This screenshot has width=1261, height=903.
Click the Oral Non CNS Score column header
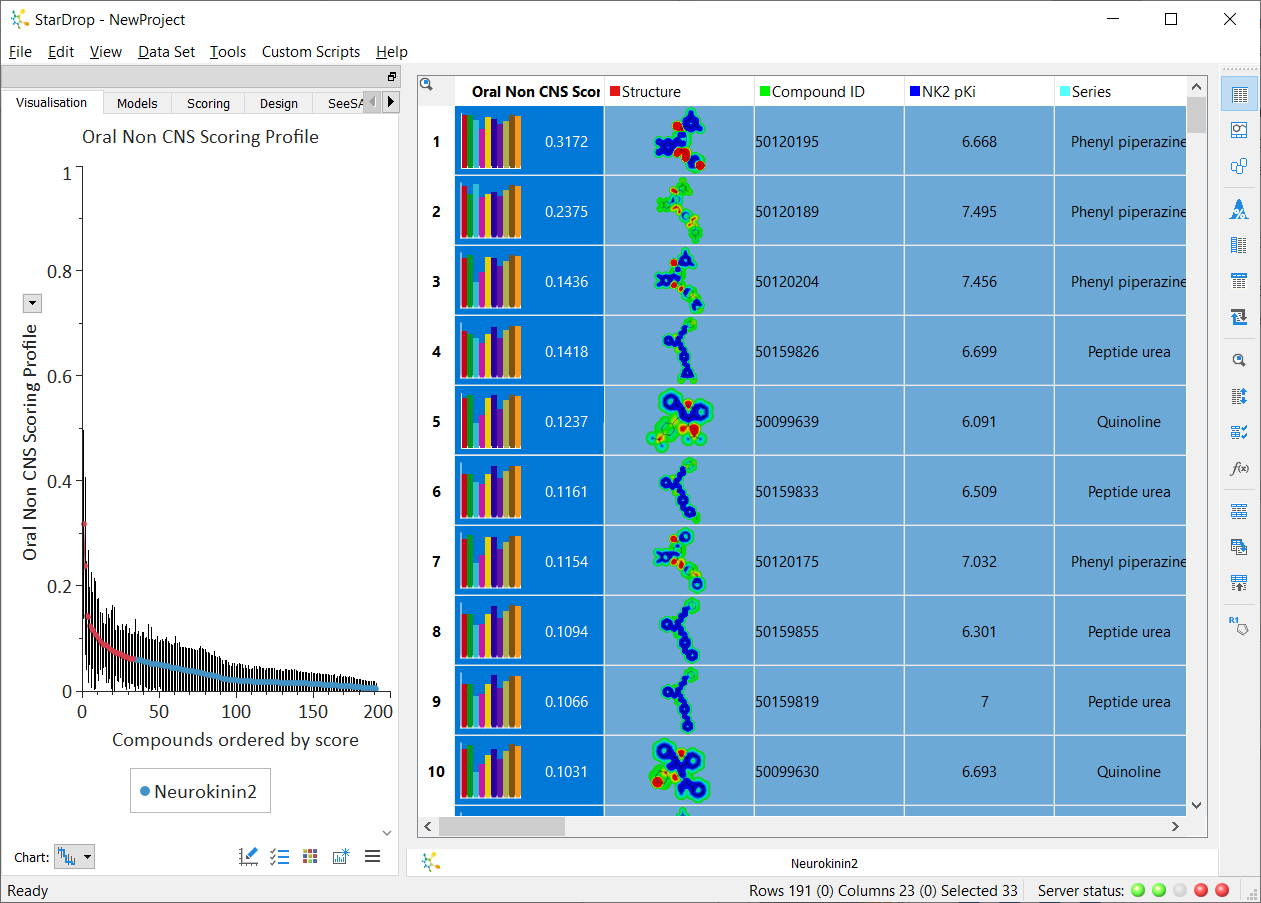530,91
